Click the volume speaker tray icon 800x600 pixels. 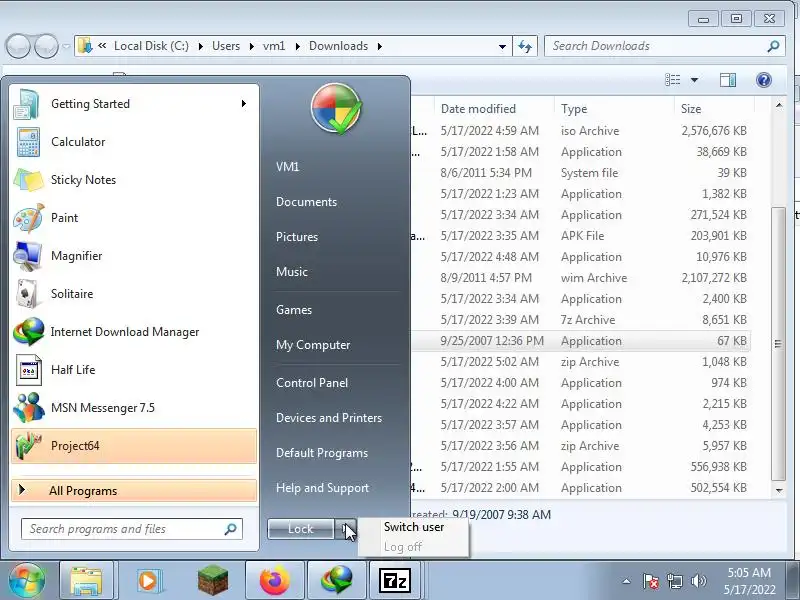[698, 581]
